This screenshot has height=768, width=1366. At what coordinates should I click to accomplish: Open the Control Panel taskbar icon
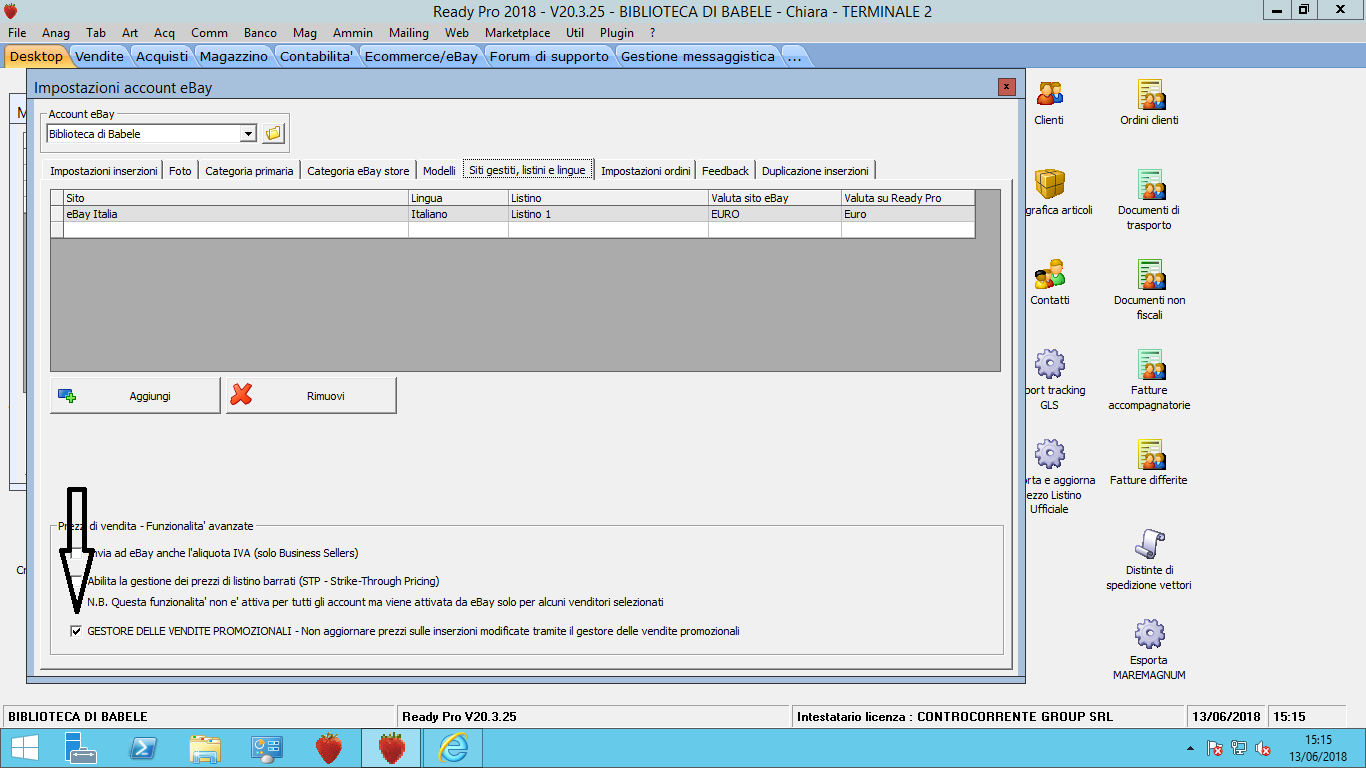[267, 748]
